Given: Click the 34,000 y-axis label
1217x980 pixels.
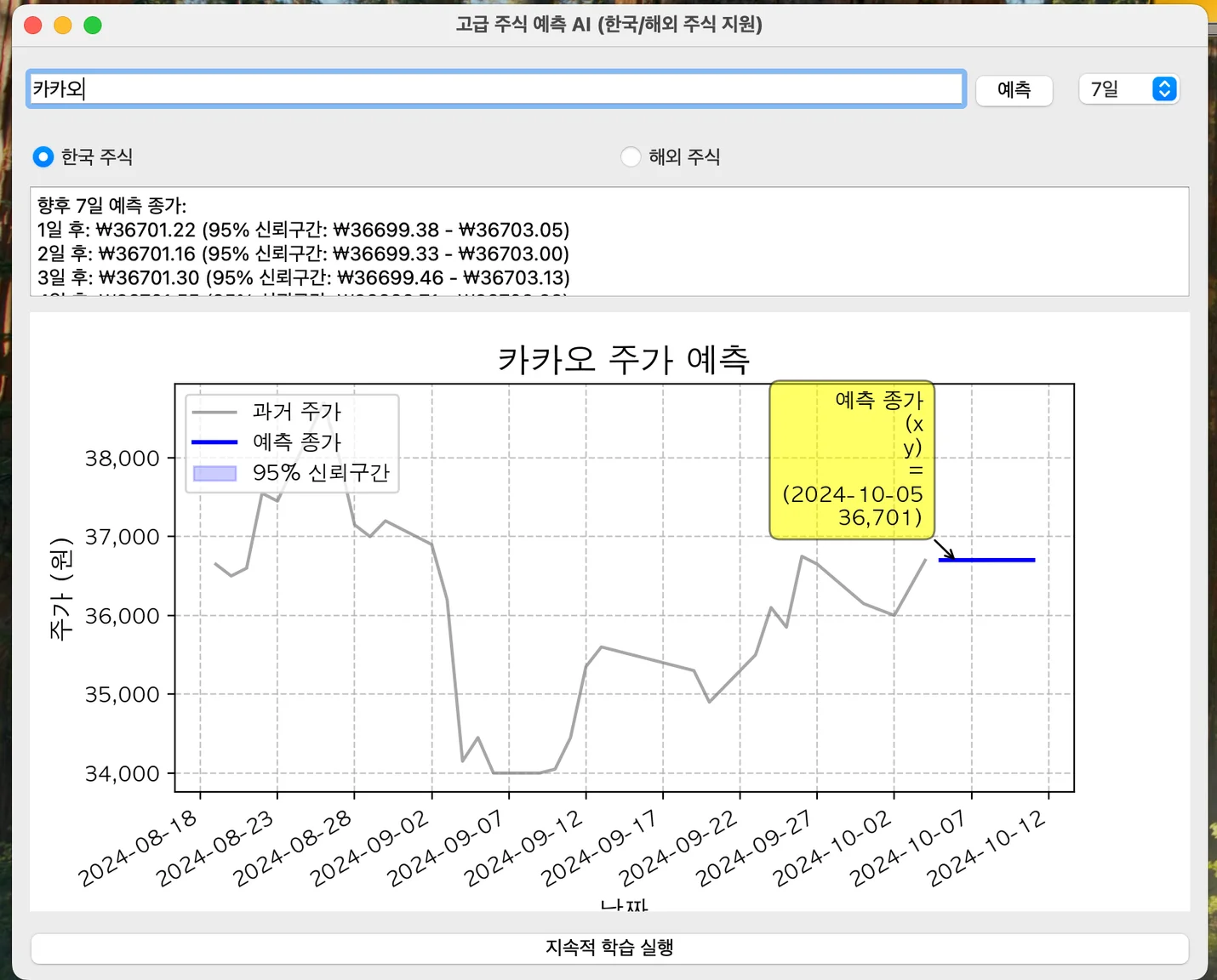Looking at the screenshot, I should 122,773.
